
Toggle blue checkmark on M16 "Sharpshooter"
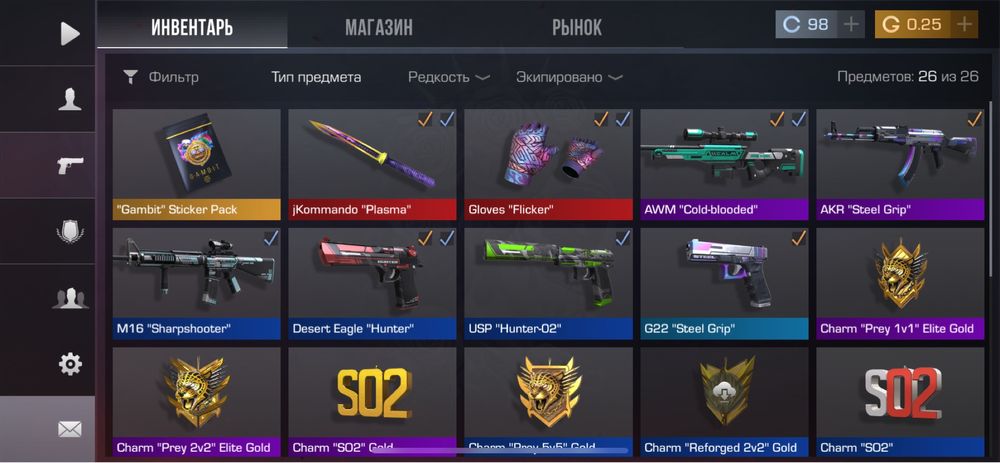click(271, 238)
